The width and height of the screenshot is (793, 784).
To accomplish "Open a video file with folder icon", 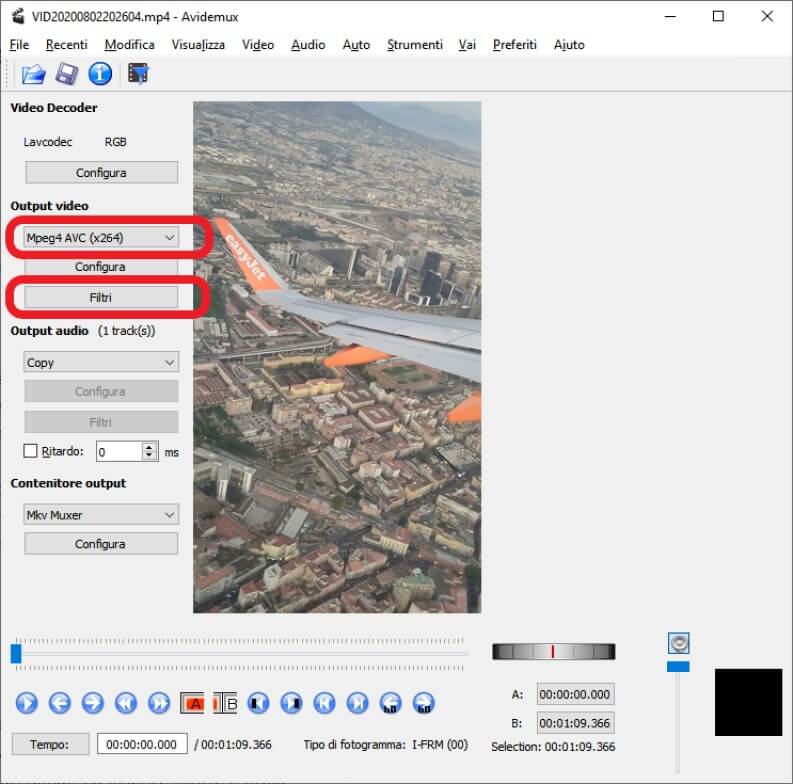I will tap(33, 74).
